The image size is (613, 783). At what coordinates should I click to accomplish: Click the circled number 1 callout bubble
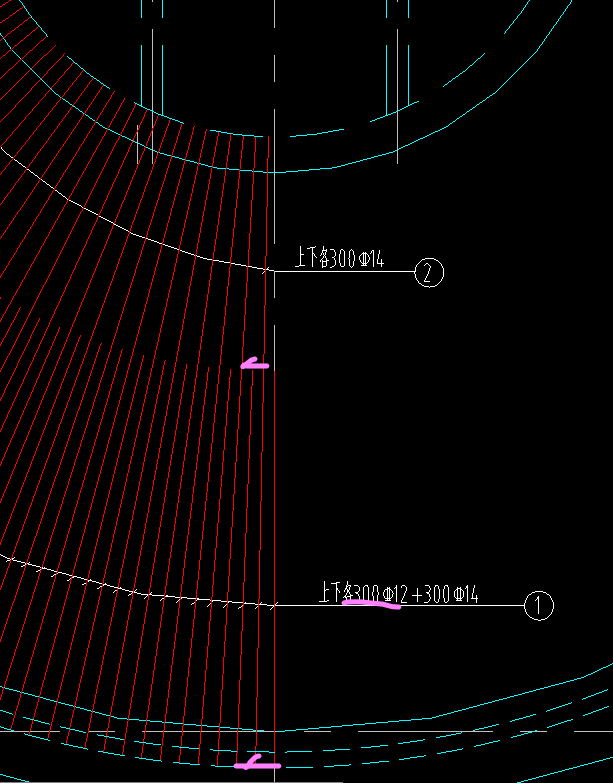tap(539, 606)
